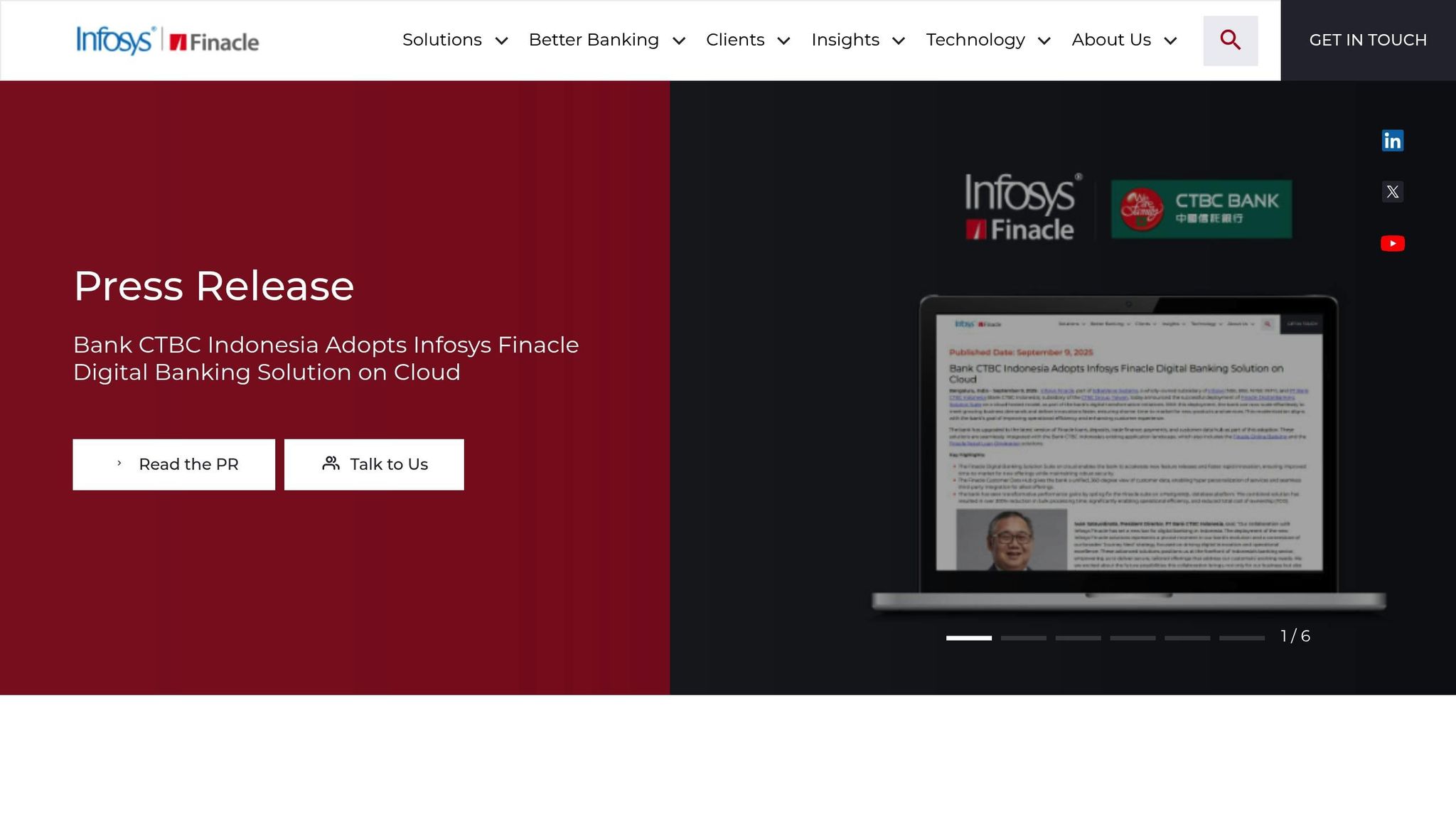Expand the Insights dropdown chevron
Viewport: 1456px width, 819px height.
[x=899, y=41]
